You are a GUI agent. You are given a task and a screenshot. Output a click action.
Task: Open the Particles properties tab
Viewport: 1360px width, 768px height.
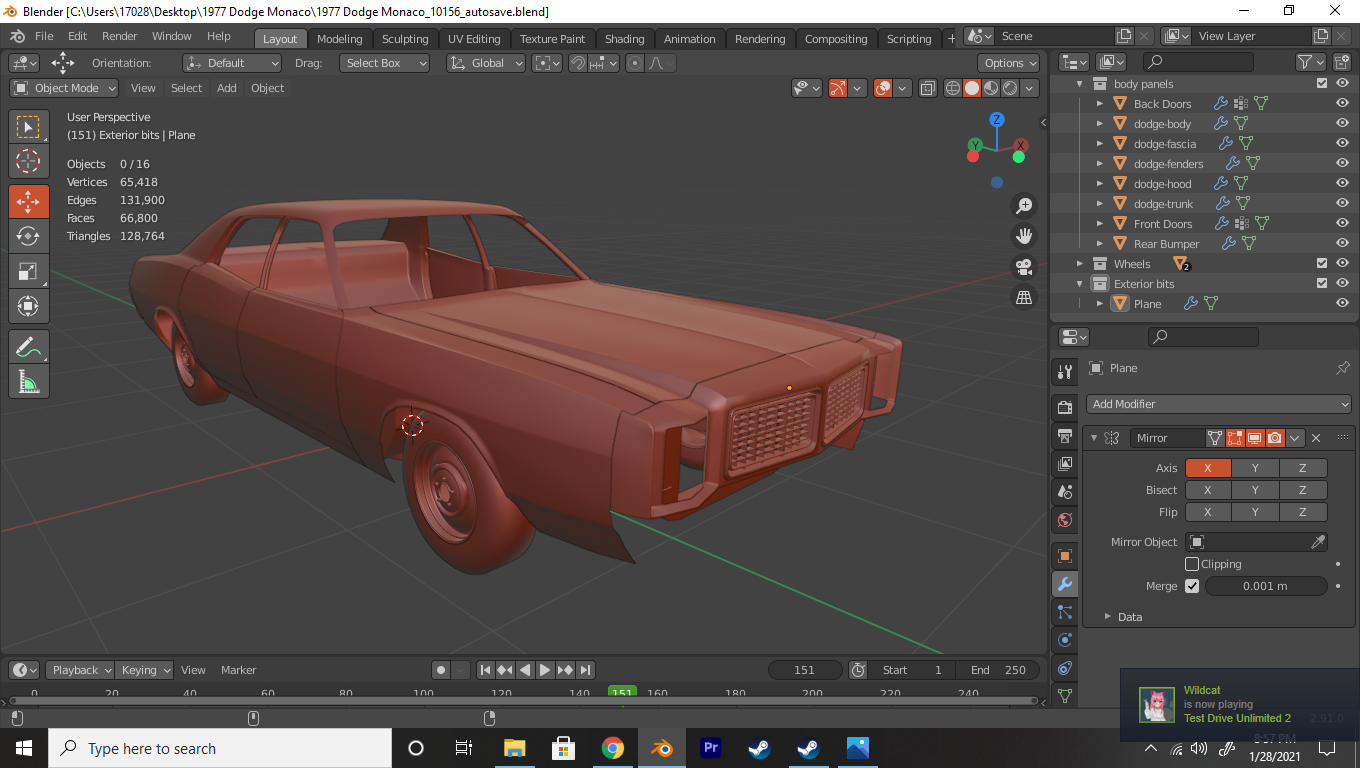coord(1065,612)
